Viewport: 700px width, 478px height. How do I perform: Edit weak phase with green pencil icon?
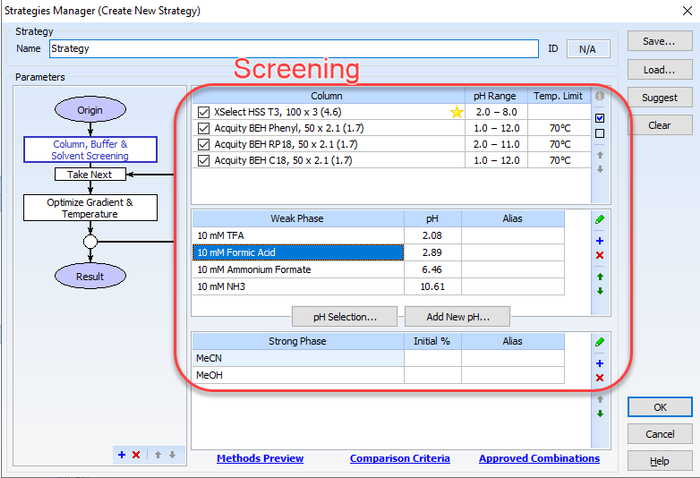tap(600, 219)
